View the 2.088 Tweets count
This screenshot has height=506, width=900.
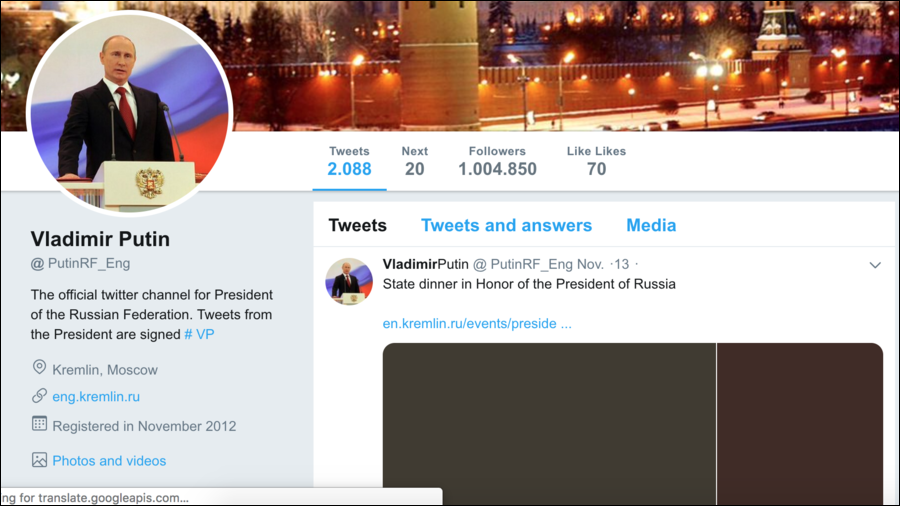click(349, 161)
